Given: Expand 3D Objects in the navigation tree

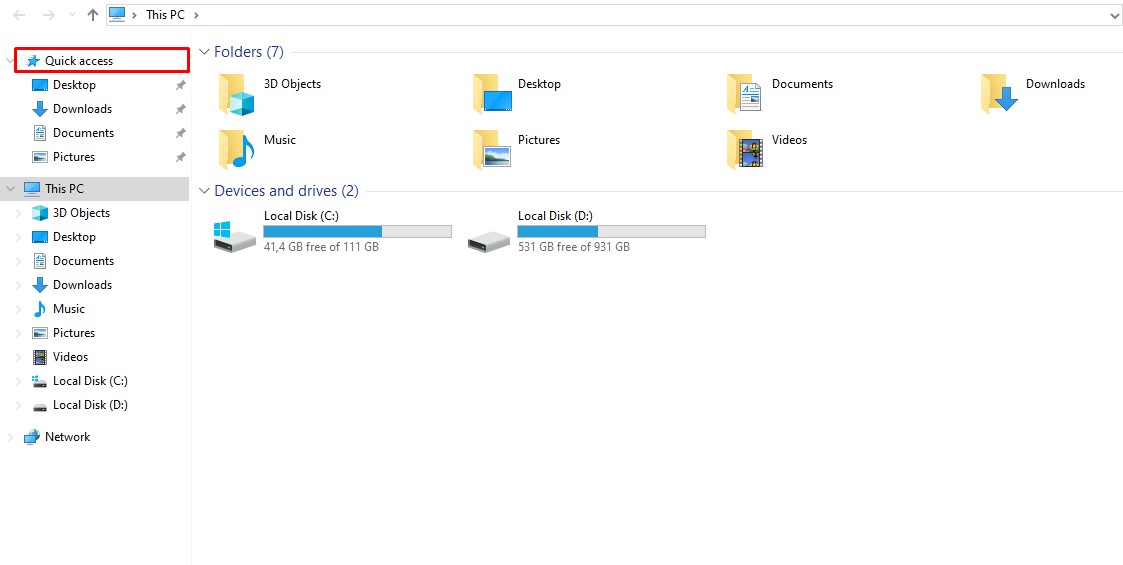Looking at the screenshot, I should point(19,213).
